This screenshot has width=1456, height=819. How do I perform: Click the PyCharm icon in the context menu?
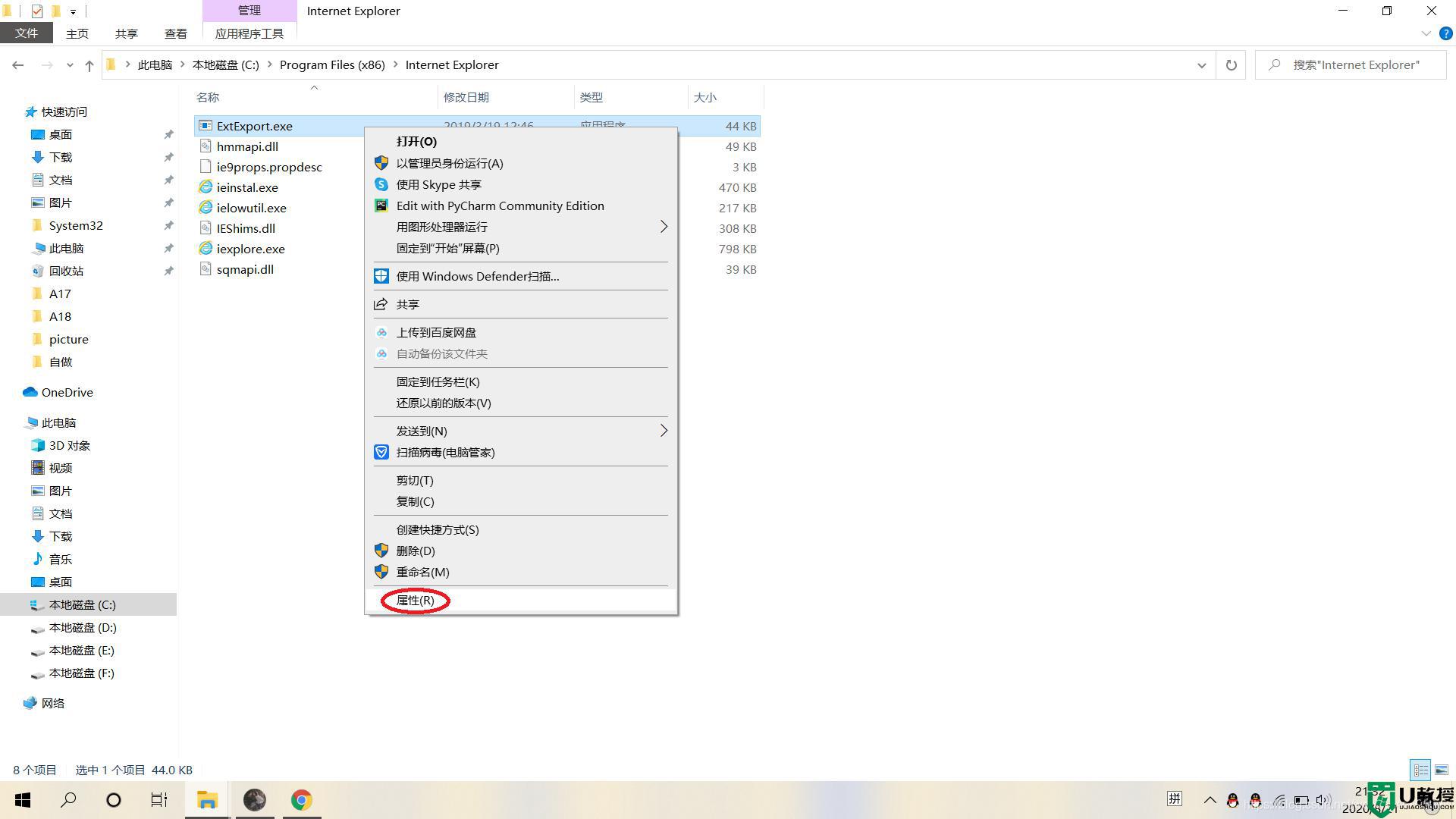[381, 206]
